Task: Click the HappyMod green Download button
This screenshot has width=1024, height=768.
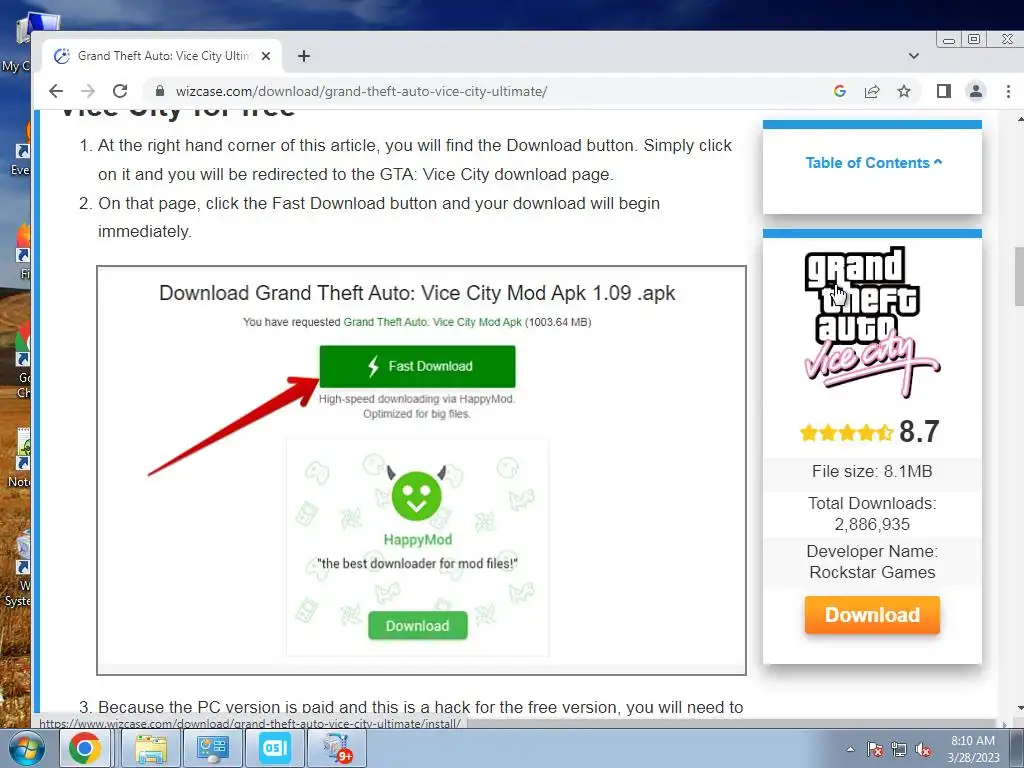Action: 417,626
